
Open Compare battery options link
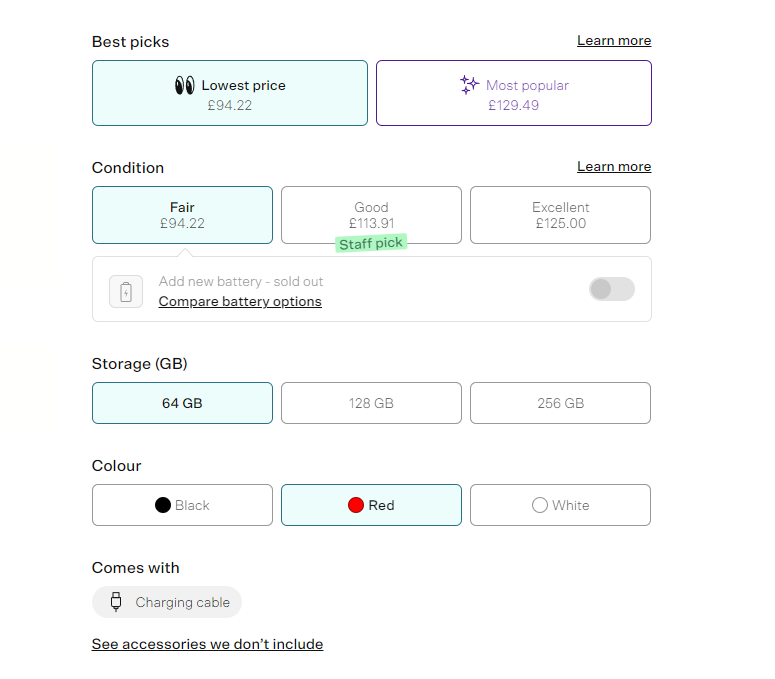coord(240,301)
